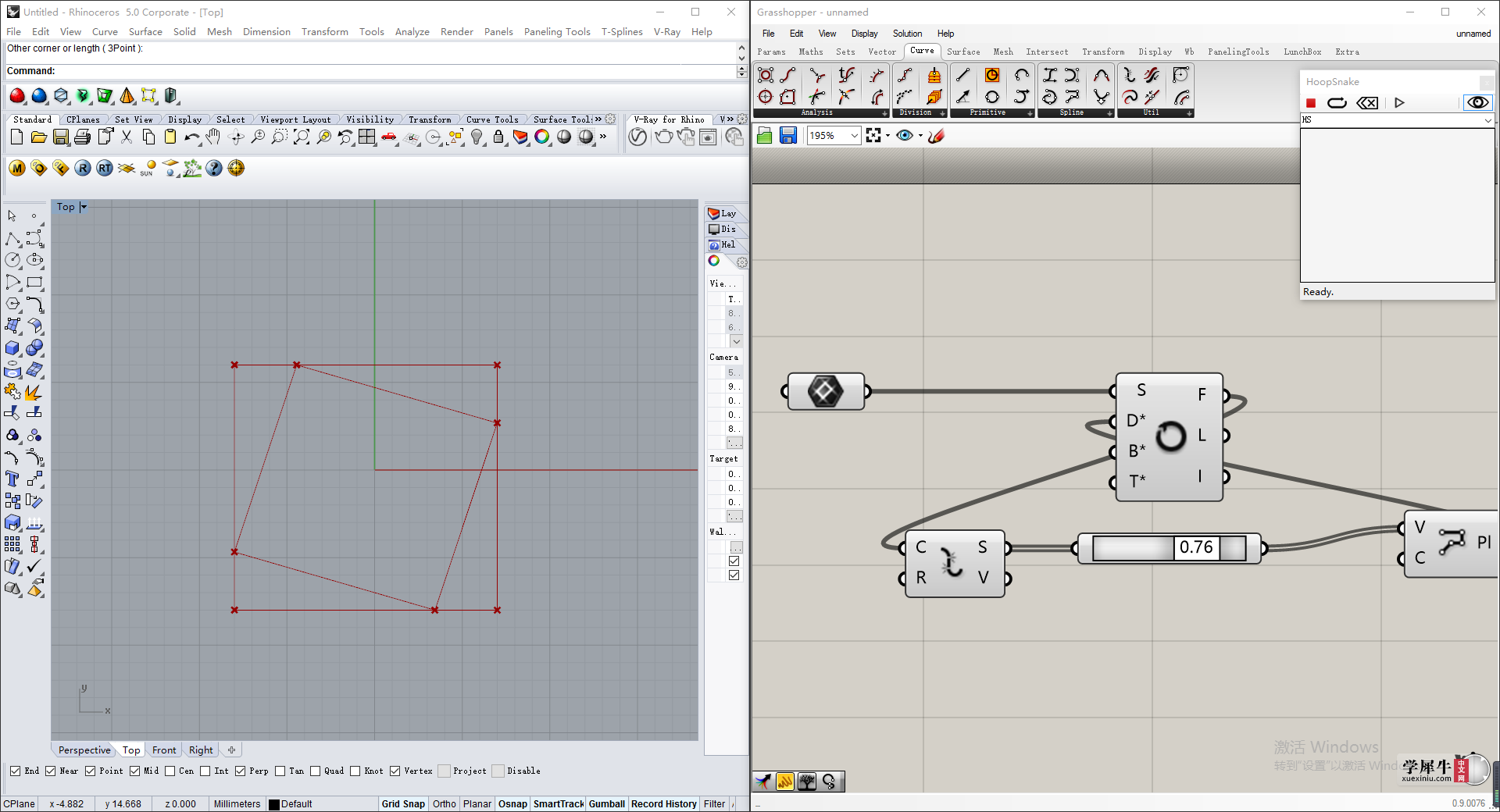Click the Cut scissors icon in Rhino
The width and height of the screenshot is (1500, 812).
127,137
